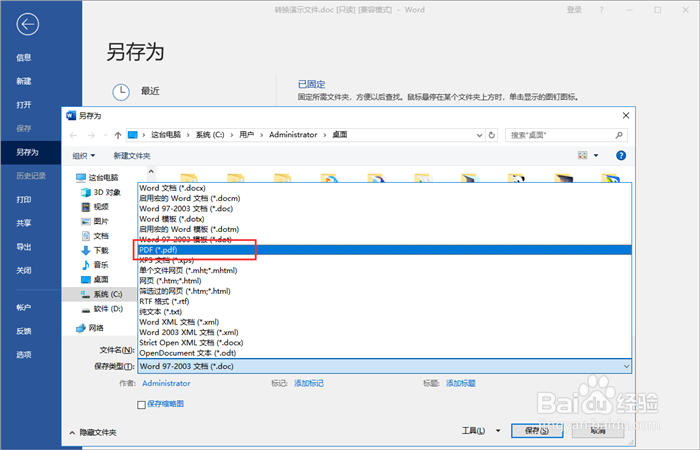Click 系统 (C:) in the address breadcrumb
The image size is (700, 450).
(210, 134)
